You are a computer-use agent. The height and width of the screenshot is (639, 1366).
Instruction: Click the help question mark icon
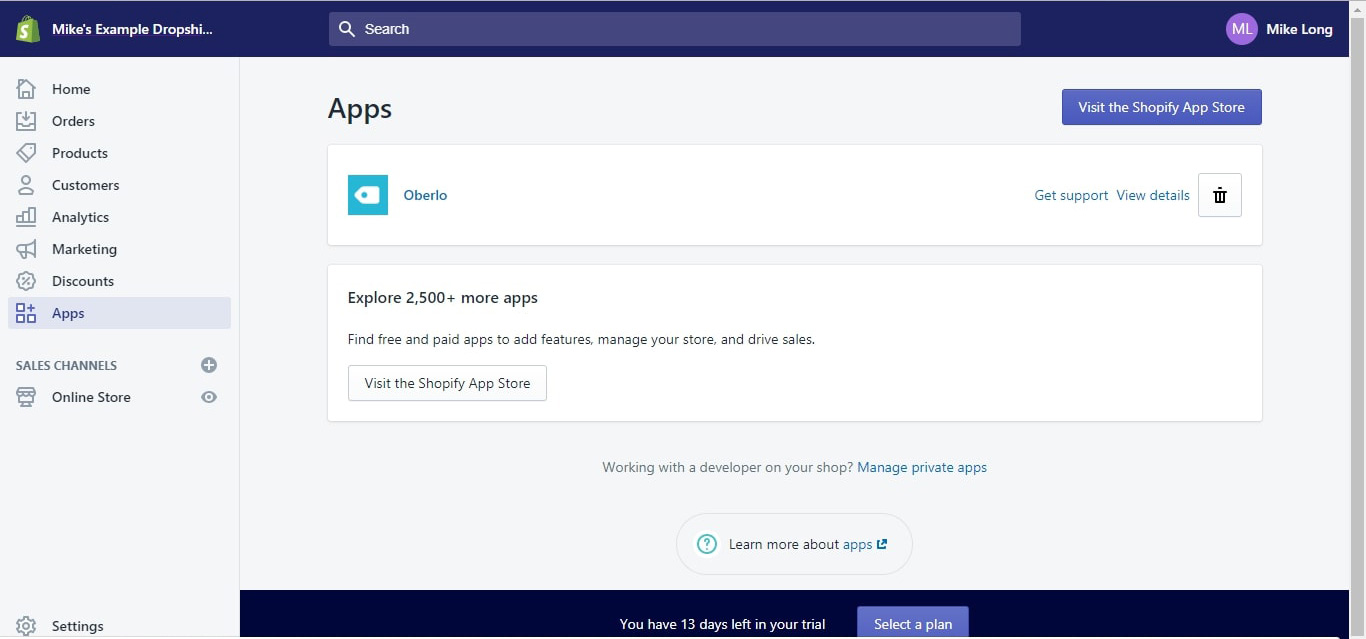[x=707, y=544]
